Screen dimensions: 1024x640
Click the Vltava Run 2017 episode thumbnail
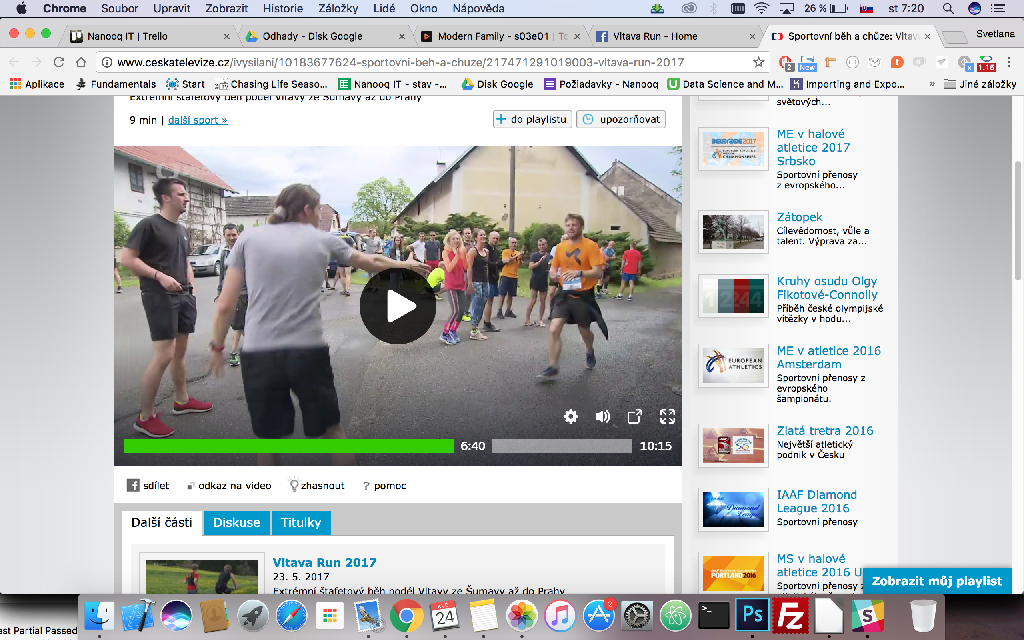pyautogui.click(x=202, y=577)
